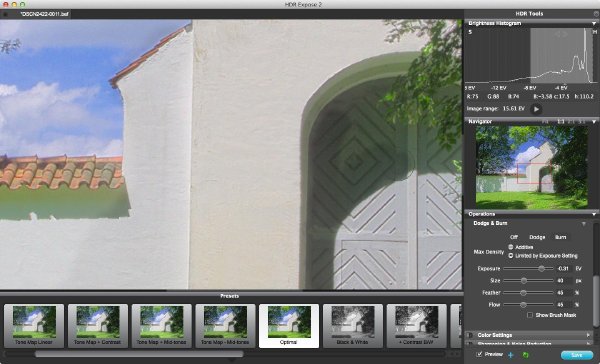Image resolution: width=600 pixels, height=364 pixels.
Task: Click the Size value field
Action: [x=564, y=281]
